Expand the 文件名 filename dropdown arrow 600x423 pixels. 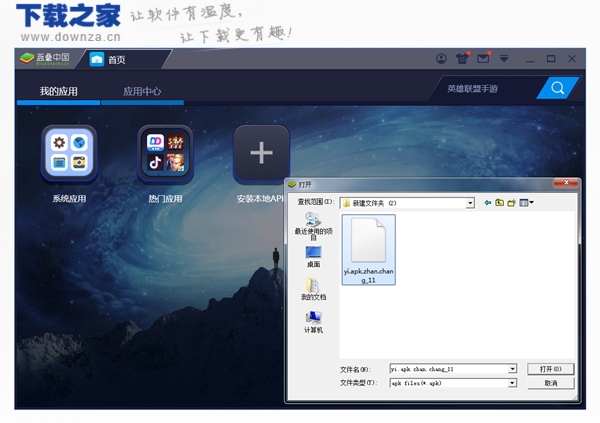[x=512, y=369]
